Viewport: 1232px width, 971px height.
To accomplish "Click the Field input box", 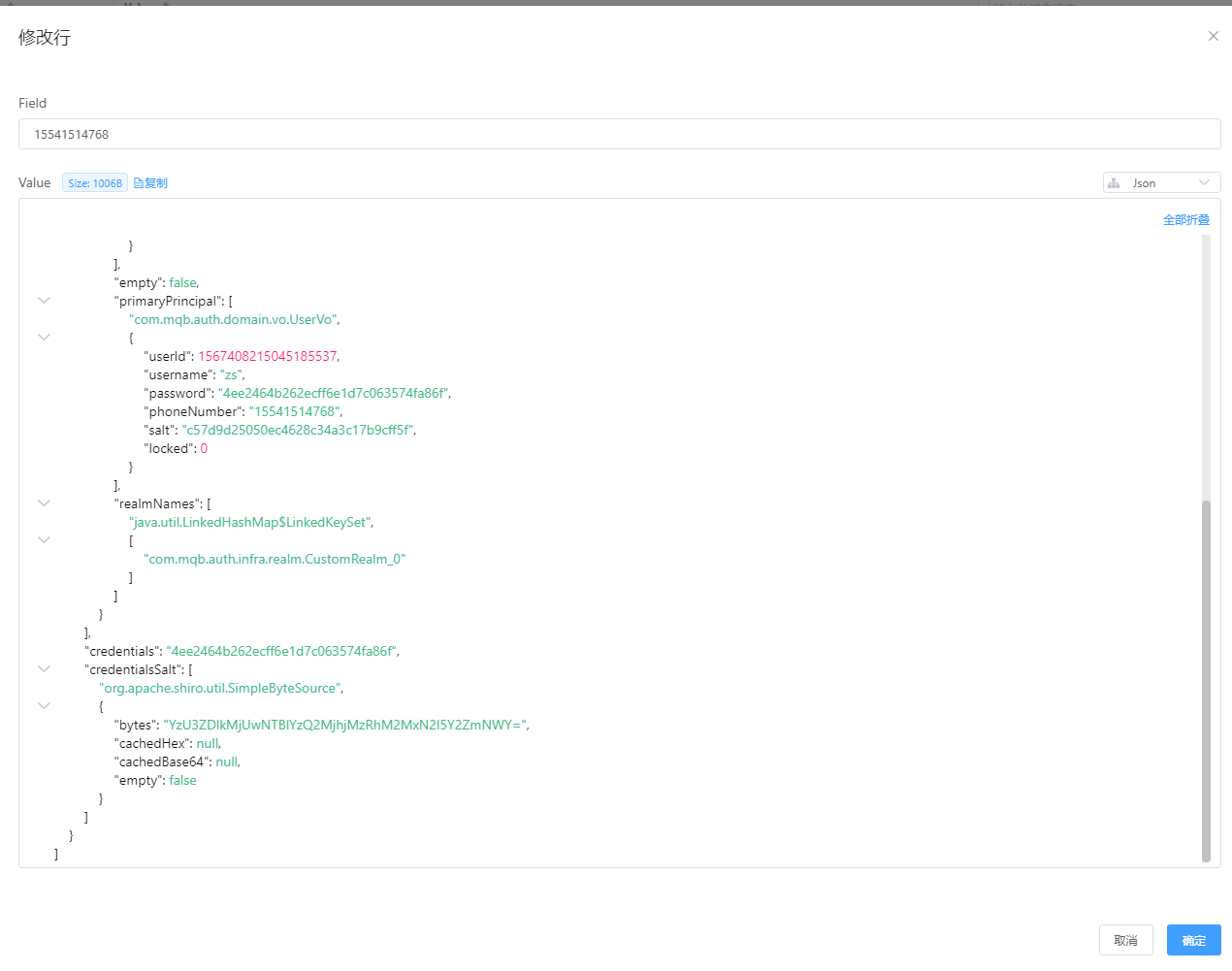I will tap(619, 135).
